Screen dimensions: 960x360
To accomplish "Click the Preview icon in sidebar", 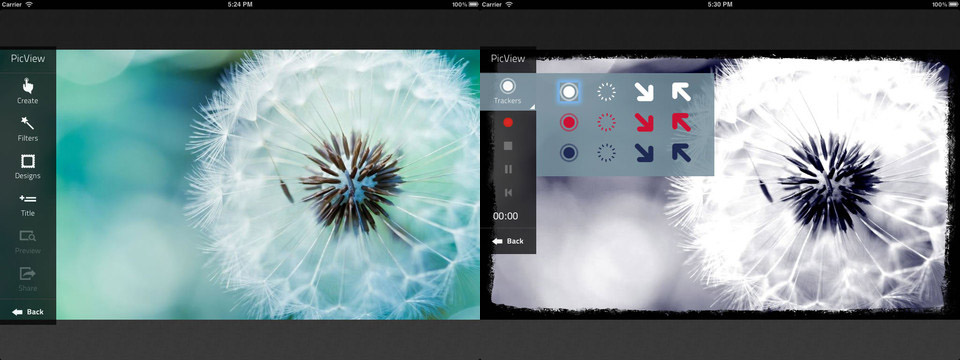I will click(x=28, y=236).
